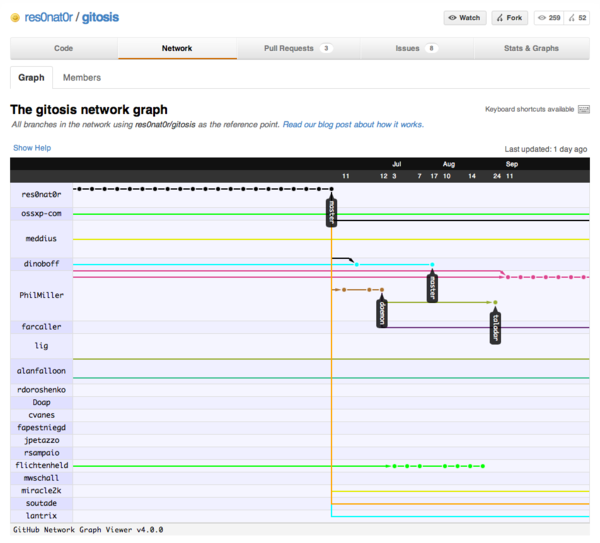This screenshot has height=543, width=600.
Task: Select the jpetazzo row label
Action: pos(41,440)
